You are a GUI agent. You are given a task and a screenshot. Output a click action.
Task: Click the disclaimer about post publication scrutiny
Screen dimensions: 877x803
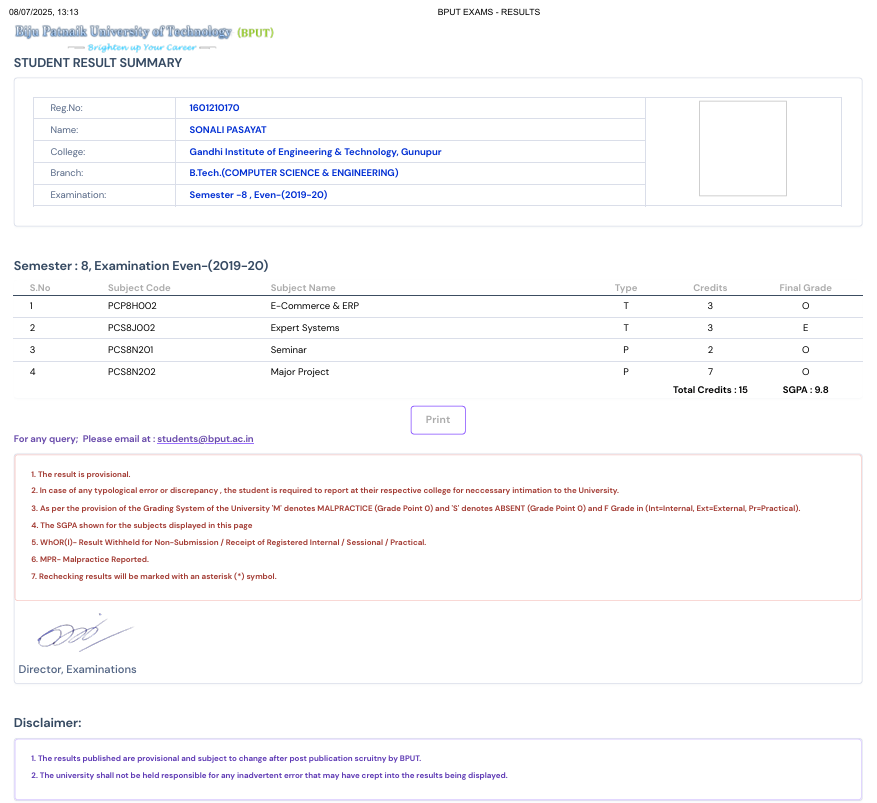(226, 758)
